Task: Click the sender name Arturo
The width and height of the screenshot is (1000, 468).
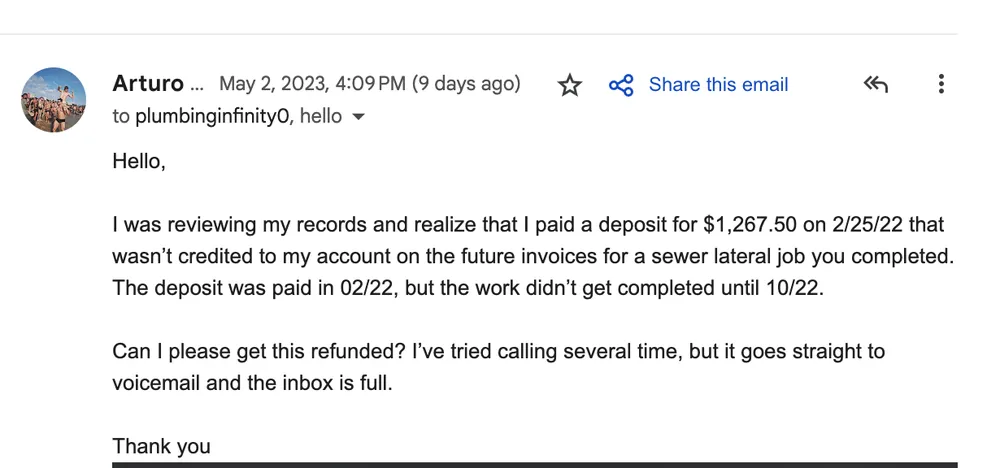Action: (148, 84)
